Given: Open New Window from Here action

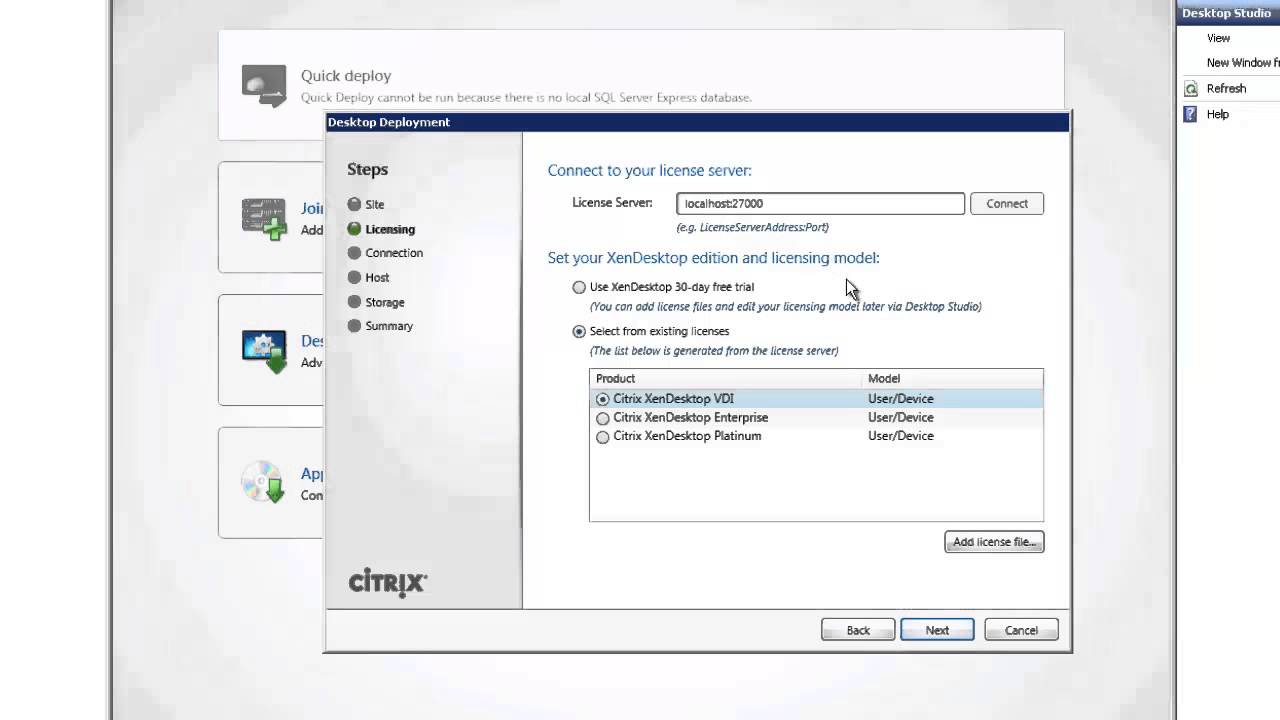Looking at the screenshot, I should 1243,63.
